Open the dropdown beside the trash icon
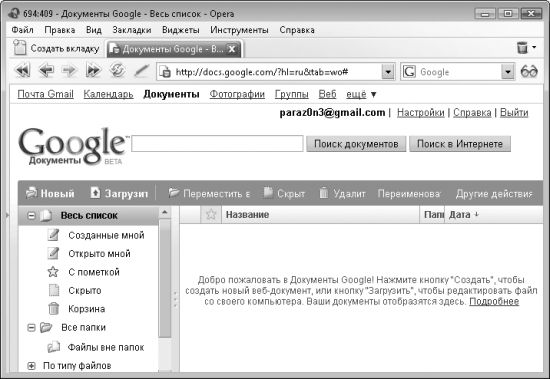This screenshot has height=379, width=550. coord(534,47)
